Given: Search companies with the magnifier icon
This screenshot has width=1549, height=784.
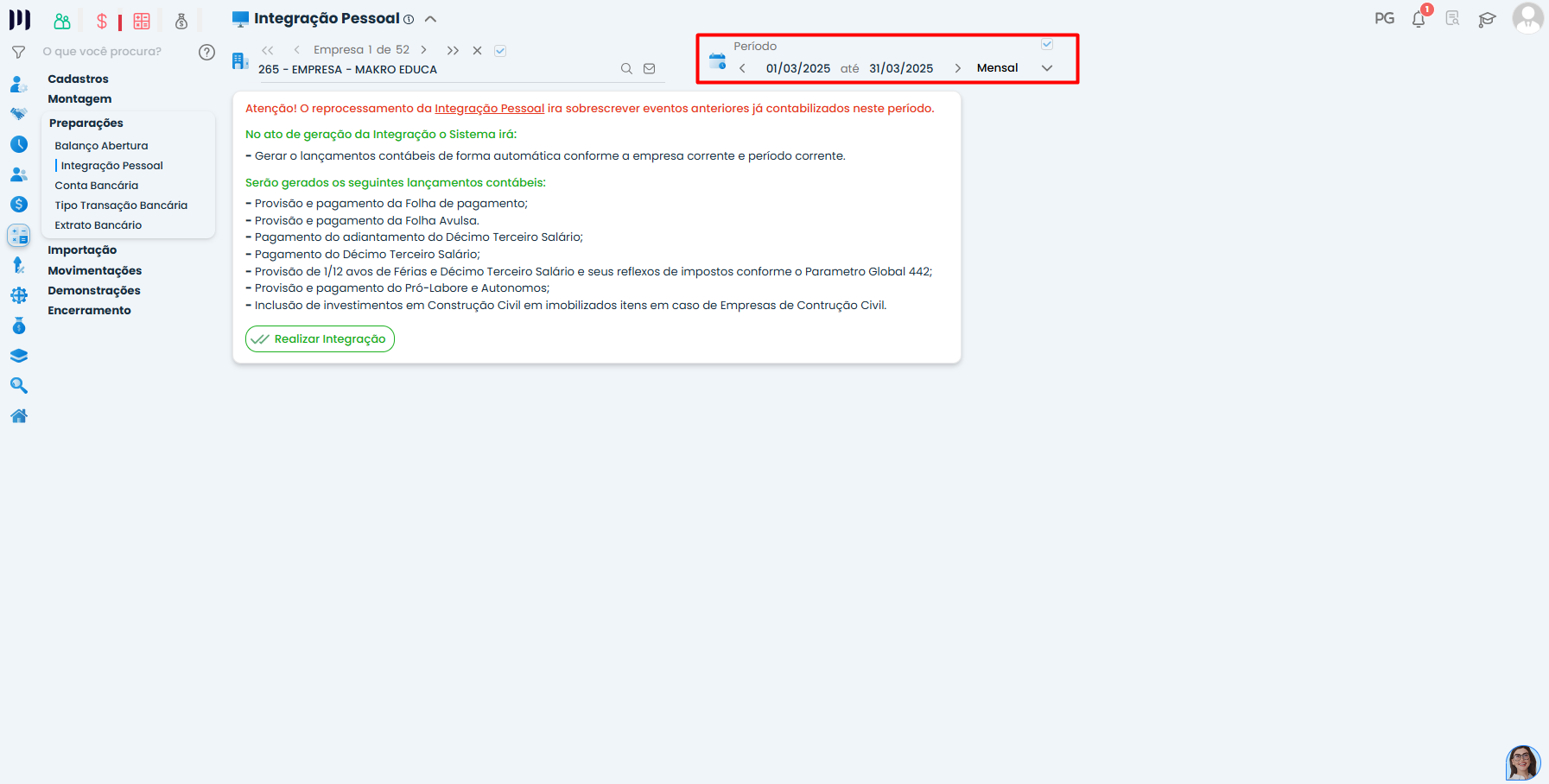Looking at the screenshot, I should (626, 69).
